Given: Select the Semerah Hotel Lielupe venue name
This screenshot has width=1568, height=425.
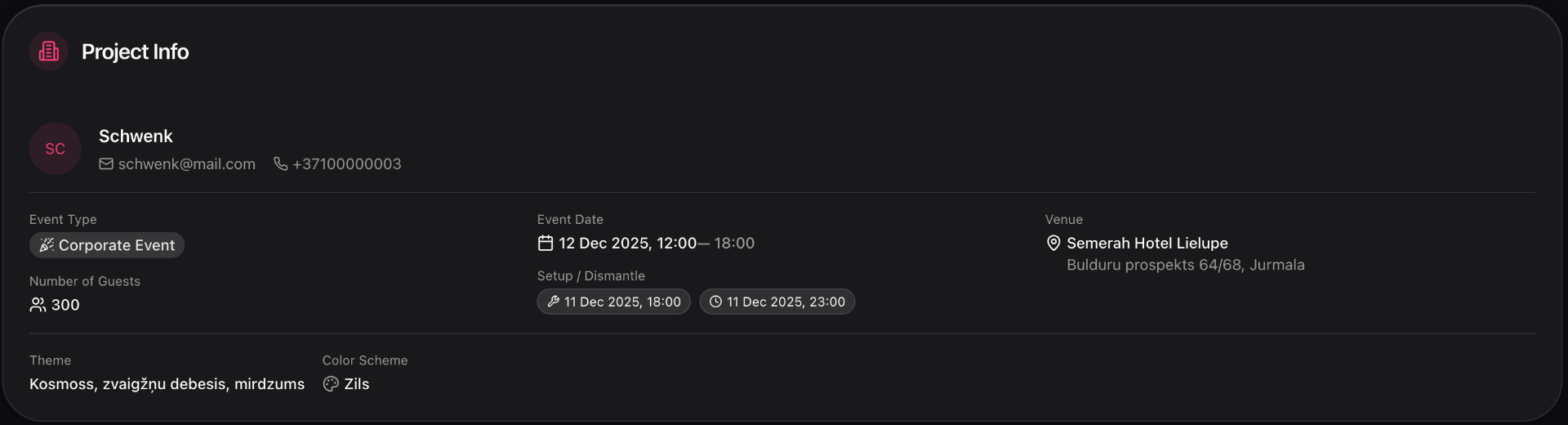Looking at the screenshot, I should 1147,243.
